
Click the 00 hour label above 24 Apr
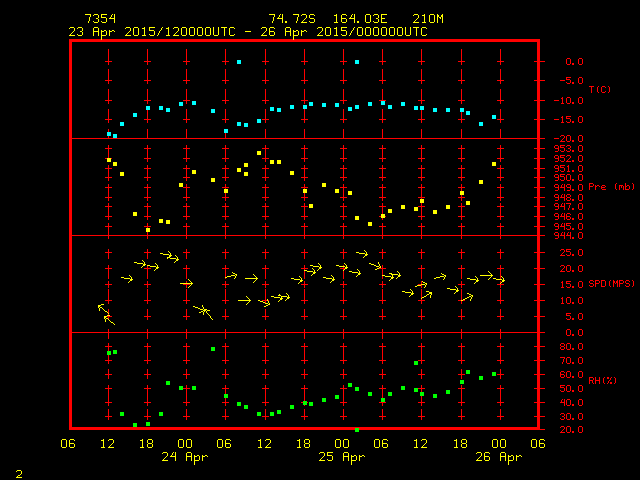click(185, 444)
